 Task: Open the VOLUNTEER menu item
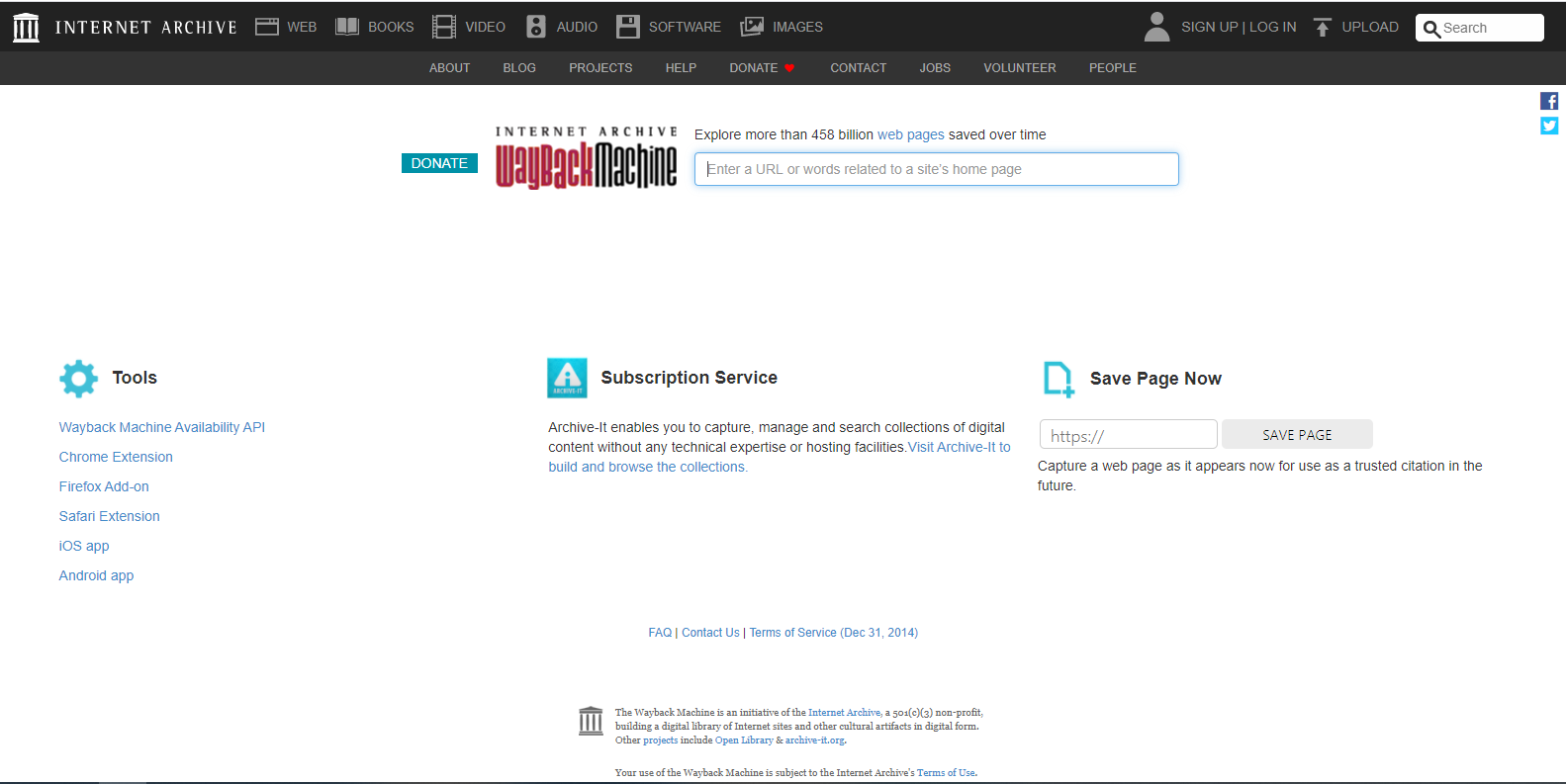point(1020,68)
